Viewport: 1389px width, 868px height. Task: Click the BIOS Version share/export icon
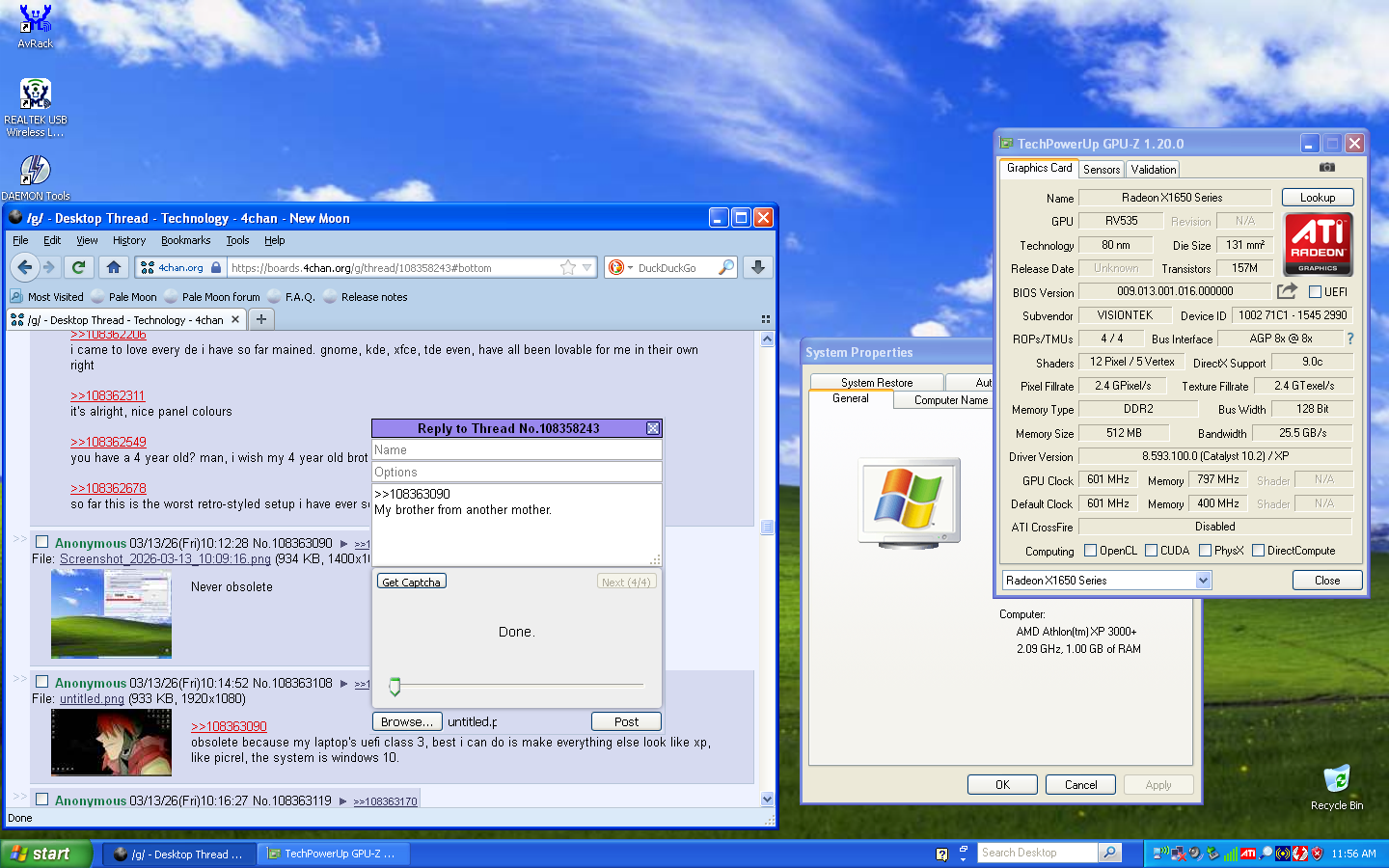click(1287, 291)
